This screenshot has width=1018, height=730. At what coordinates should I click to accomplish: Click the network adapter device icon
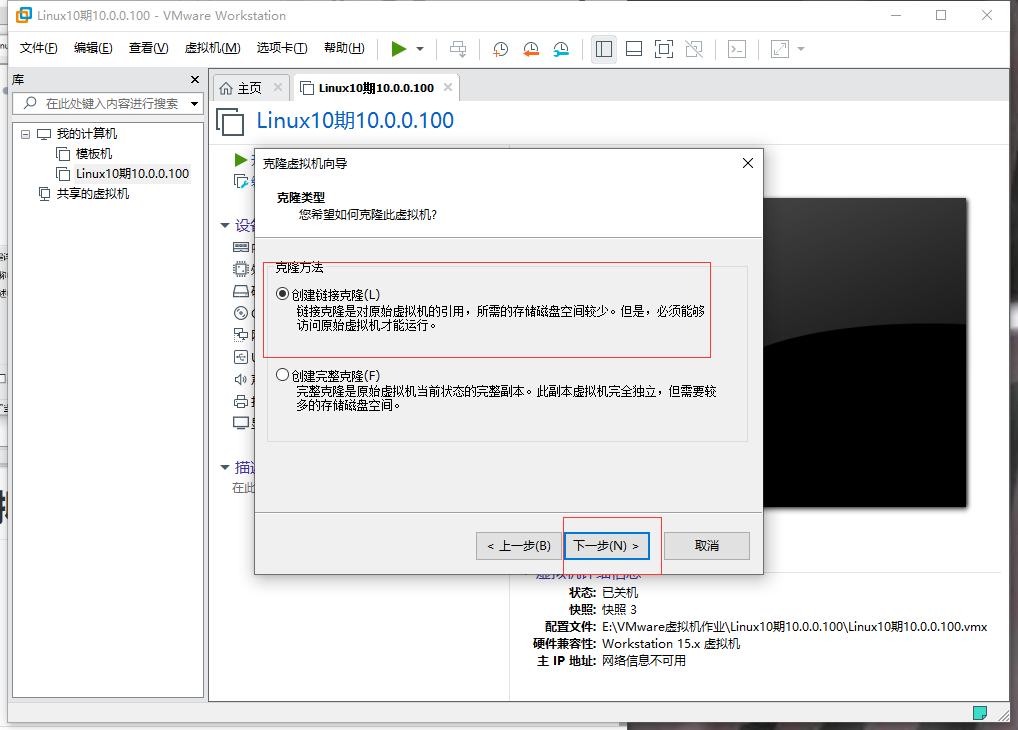[241, 334]
